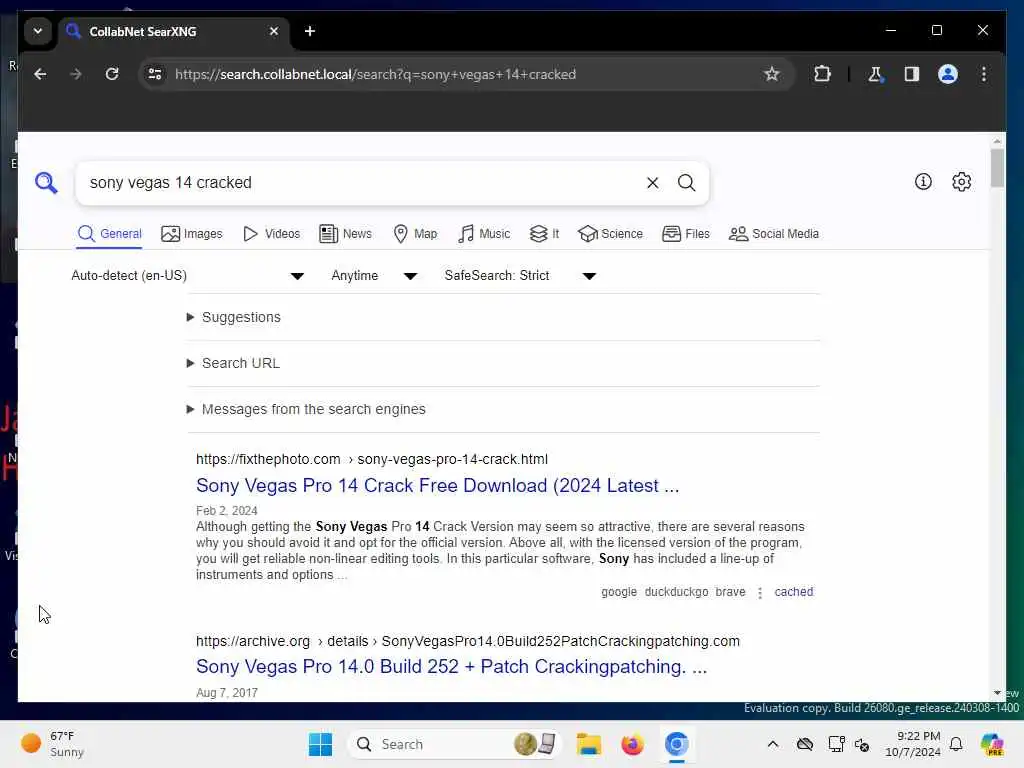The height and width of the screenshot is (768, 1024).
Task: Click the address bar URL
Action: (376, 74)
